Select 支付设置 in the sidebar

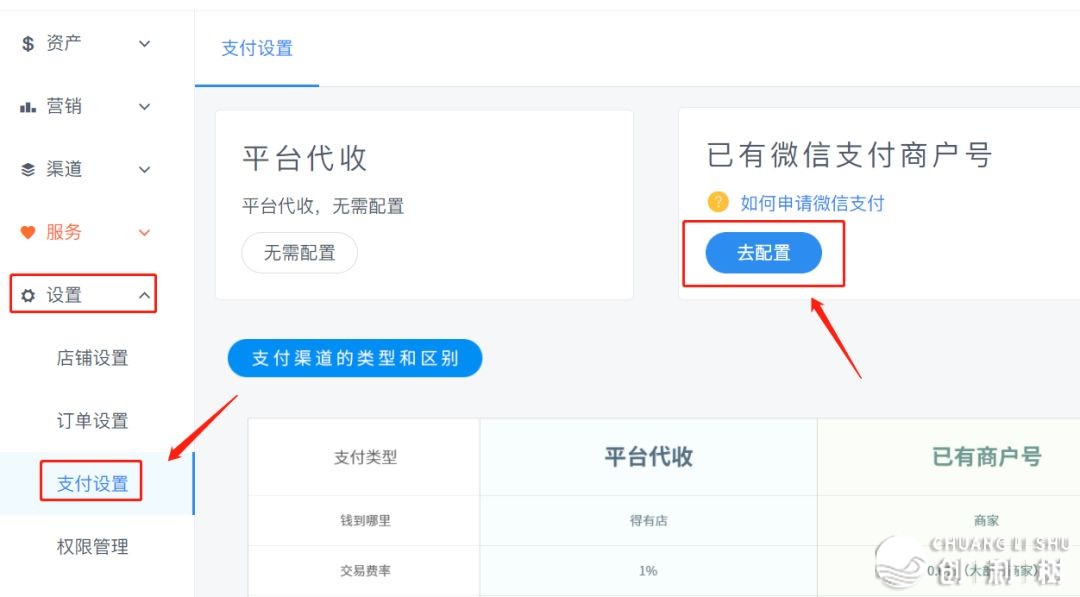pos(92,484)
